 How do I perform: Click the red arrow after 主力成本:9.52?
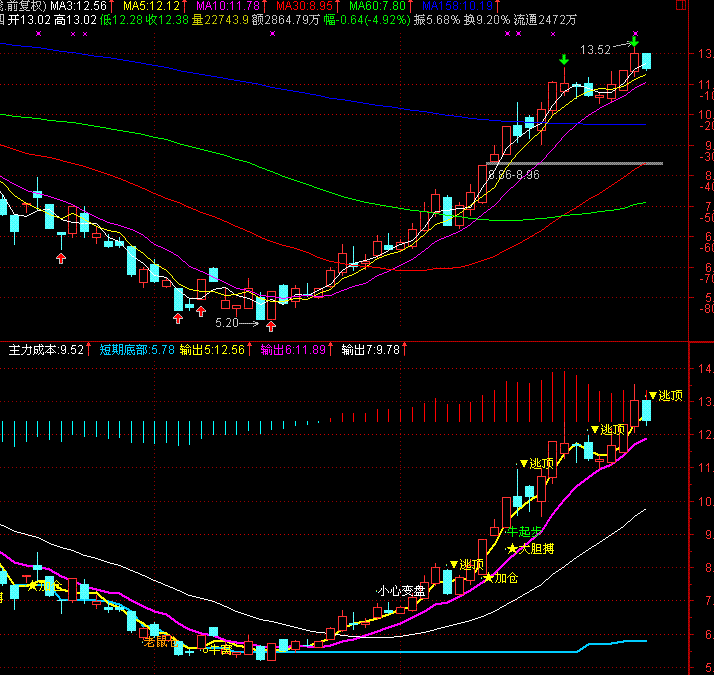coord(90,350)
